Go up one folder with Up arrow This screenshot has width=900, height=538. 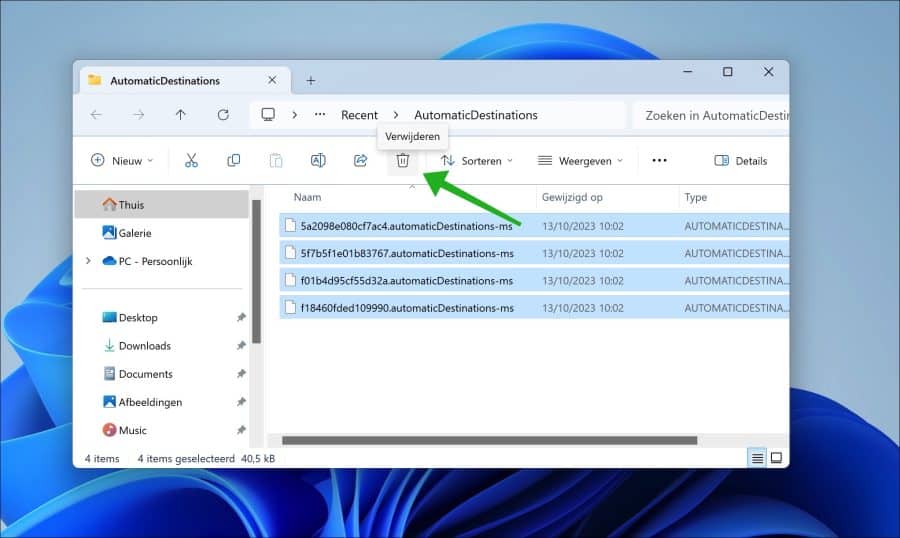(x=180, y=115)
